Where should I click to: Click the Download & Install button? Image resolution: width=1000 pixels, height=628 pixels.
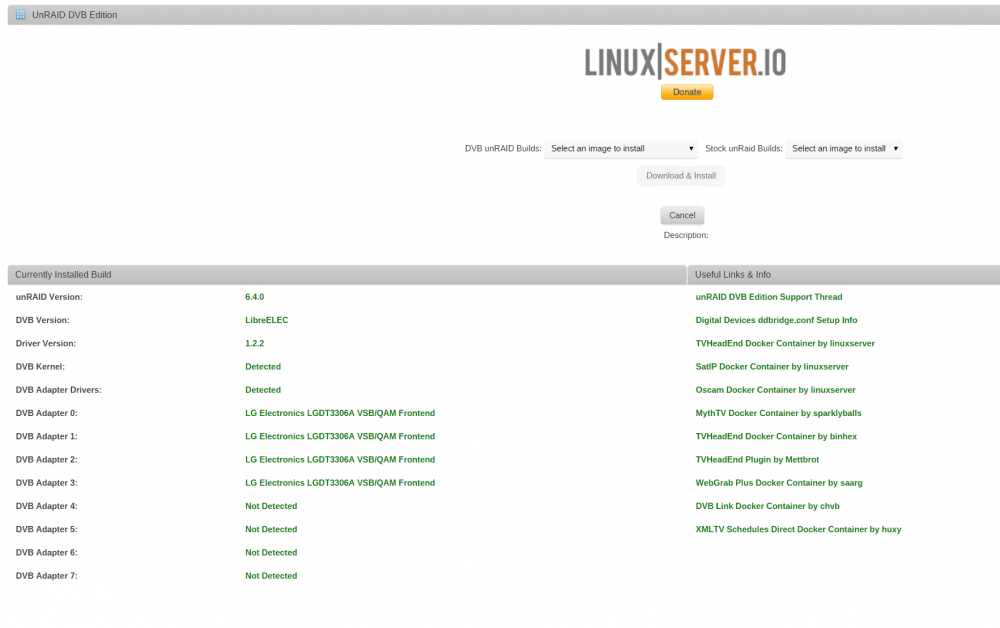pyautogui.click(x=680, y=176)
